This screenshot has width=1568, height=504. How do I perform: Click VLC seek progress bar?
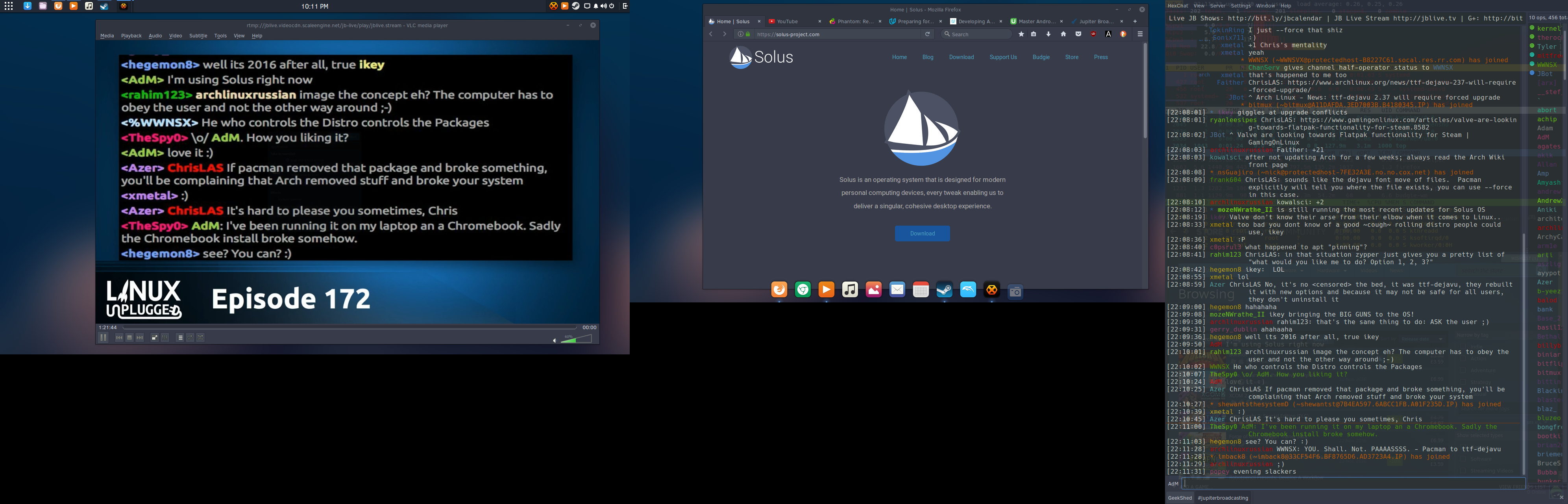349,328
